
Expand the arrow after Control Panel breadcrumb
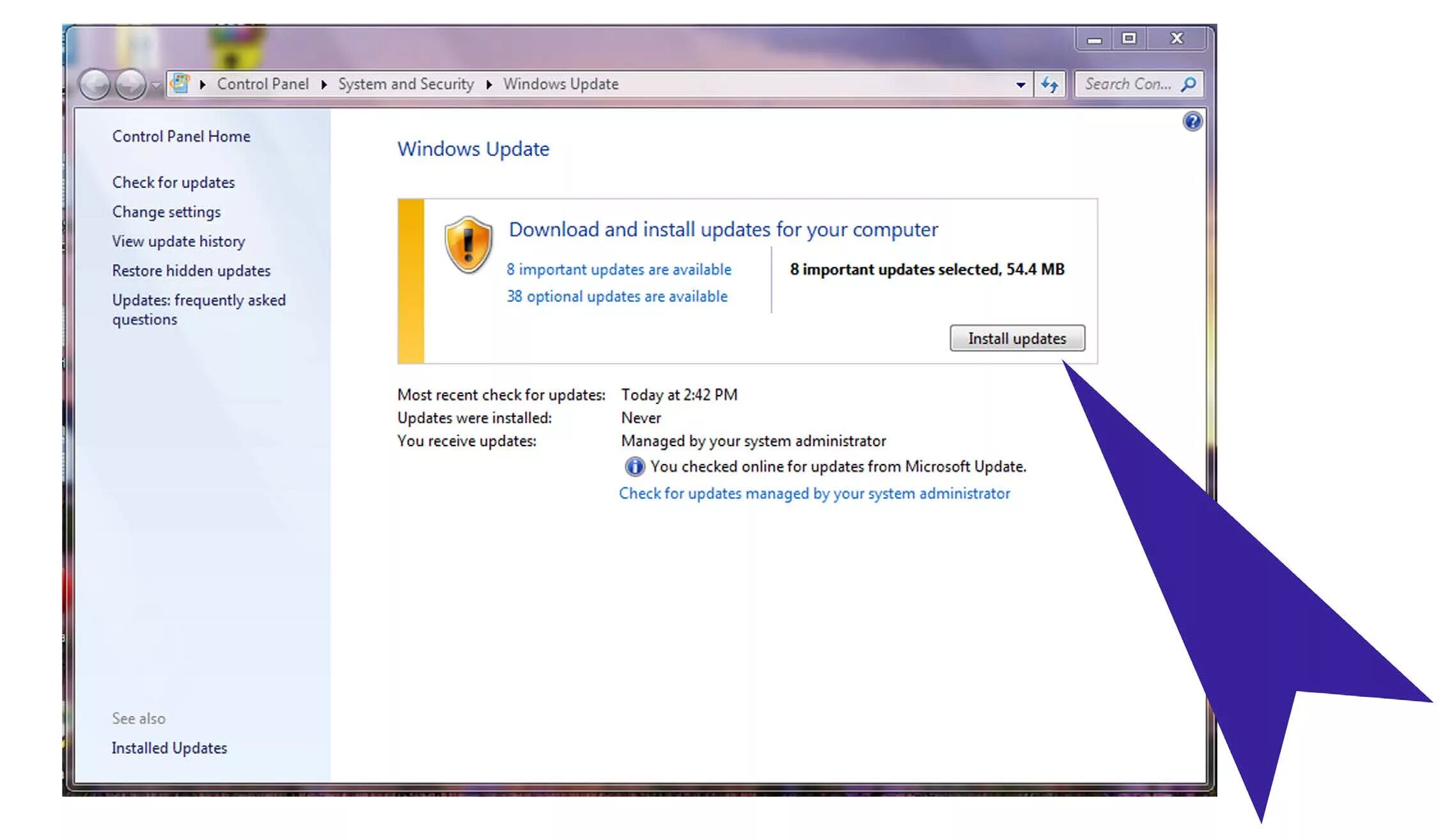pyautogui.click(x=324, y=84)
